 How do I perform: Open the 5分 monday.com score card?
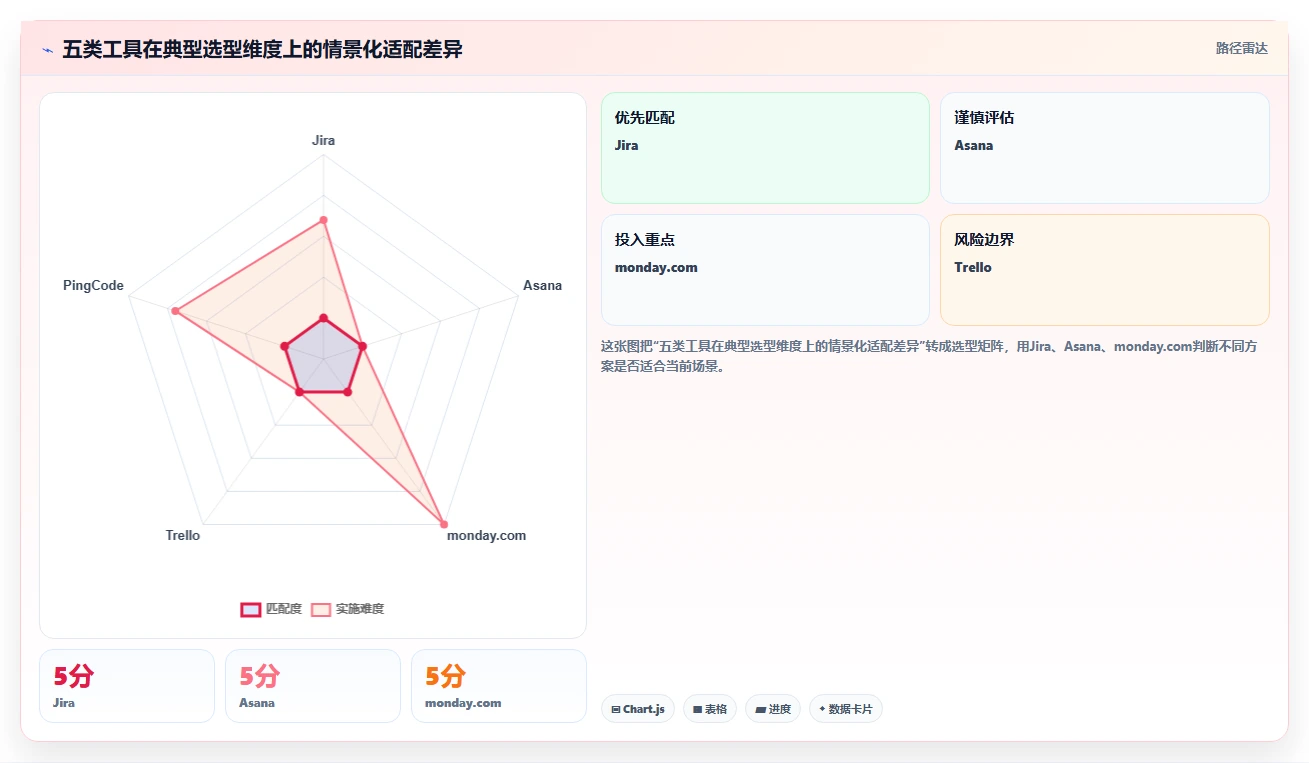click(x=499, y=686)
